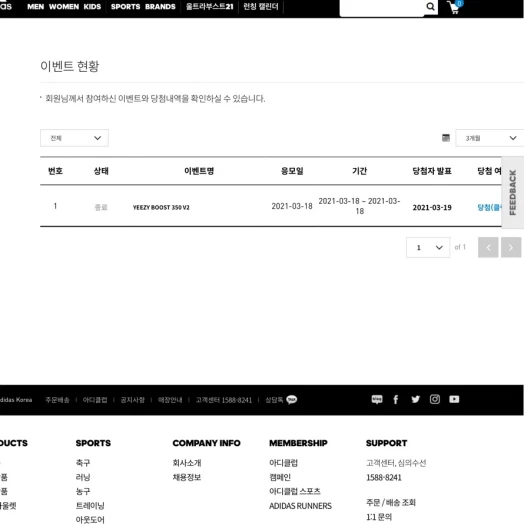This screenshot has width=524, height=525.
Task: Click the calendar icon beside period dropdown
Action: 446,138
